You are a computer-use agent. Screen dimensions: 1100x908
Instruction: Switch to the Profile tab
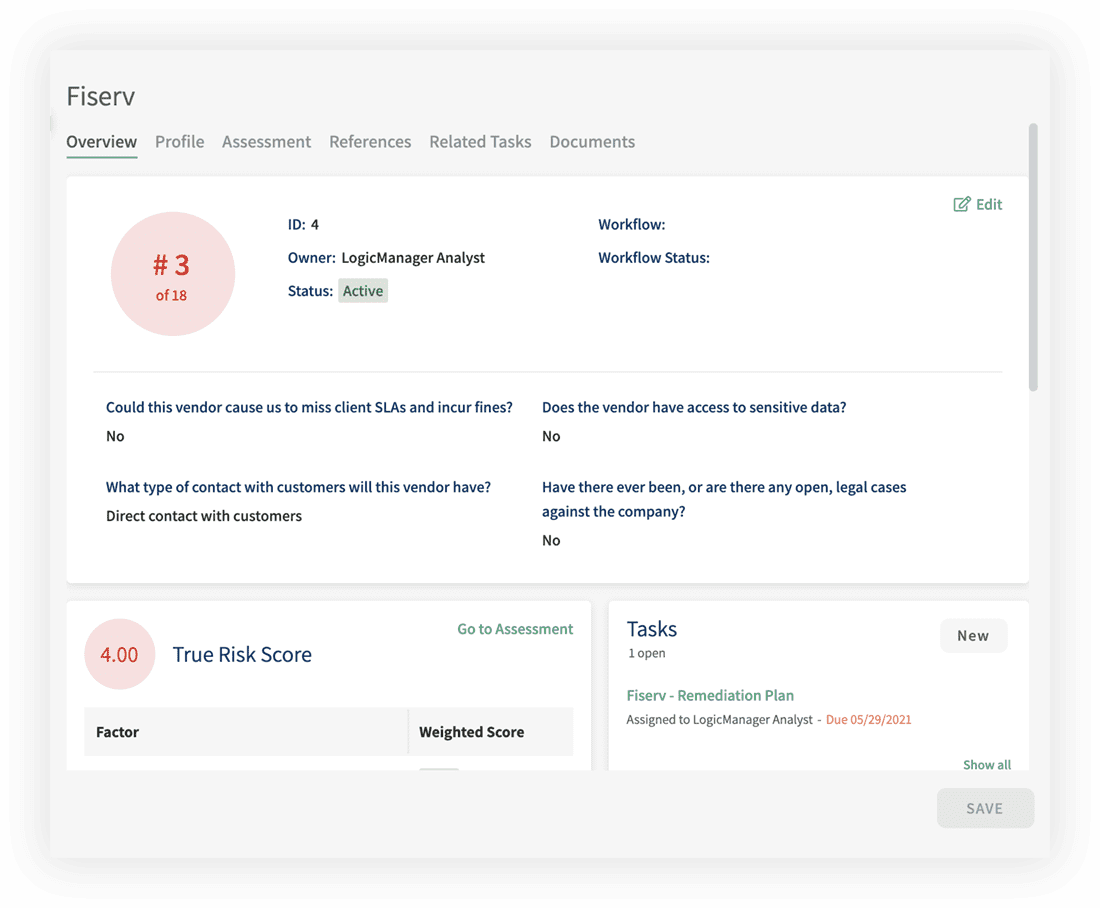179,141
